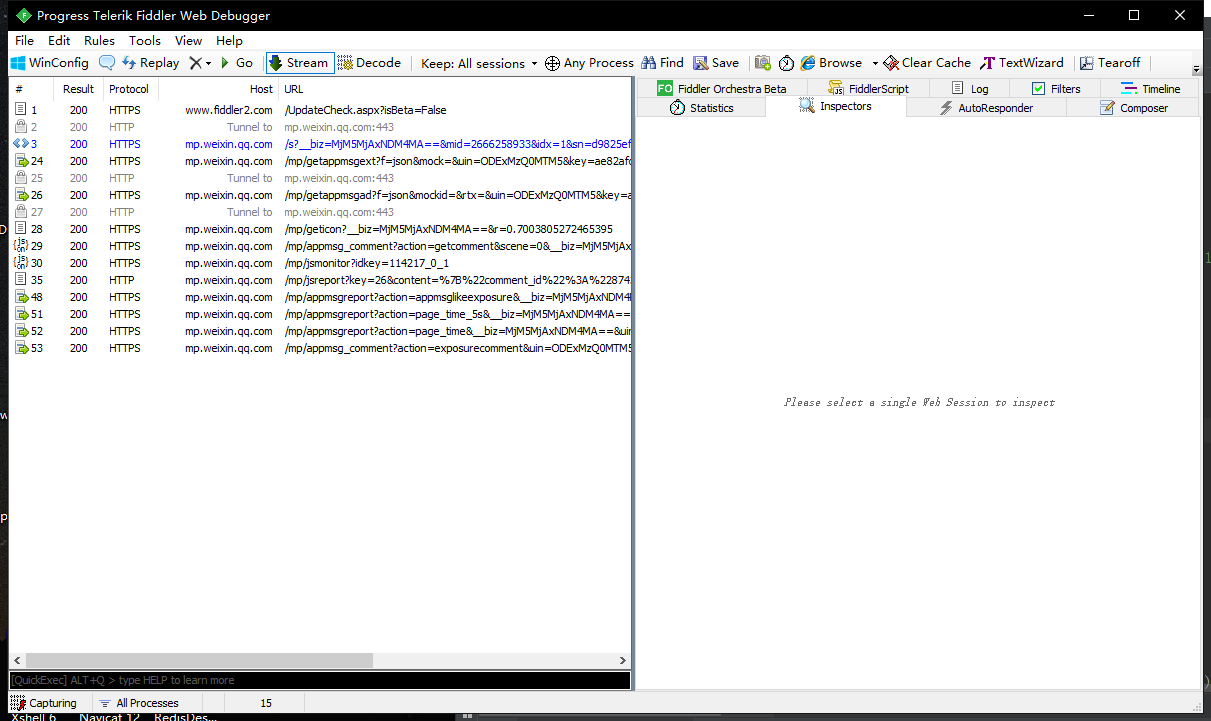Click the QuickExec command input box
1211x721 pixels.
coord(320,680)
